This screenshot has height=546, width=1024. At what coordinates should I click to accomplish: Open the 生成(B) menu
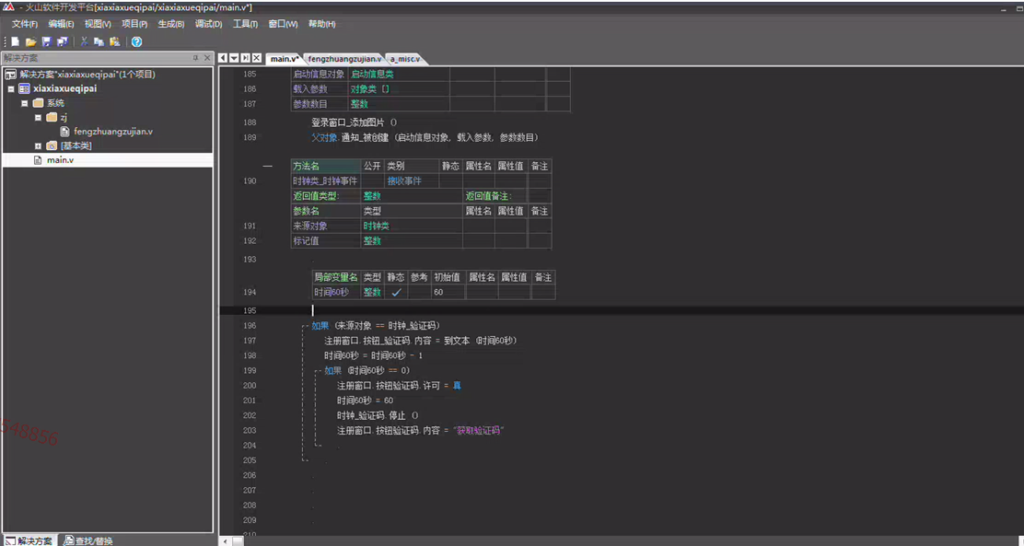[171, 24]
